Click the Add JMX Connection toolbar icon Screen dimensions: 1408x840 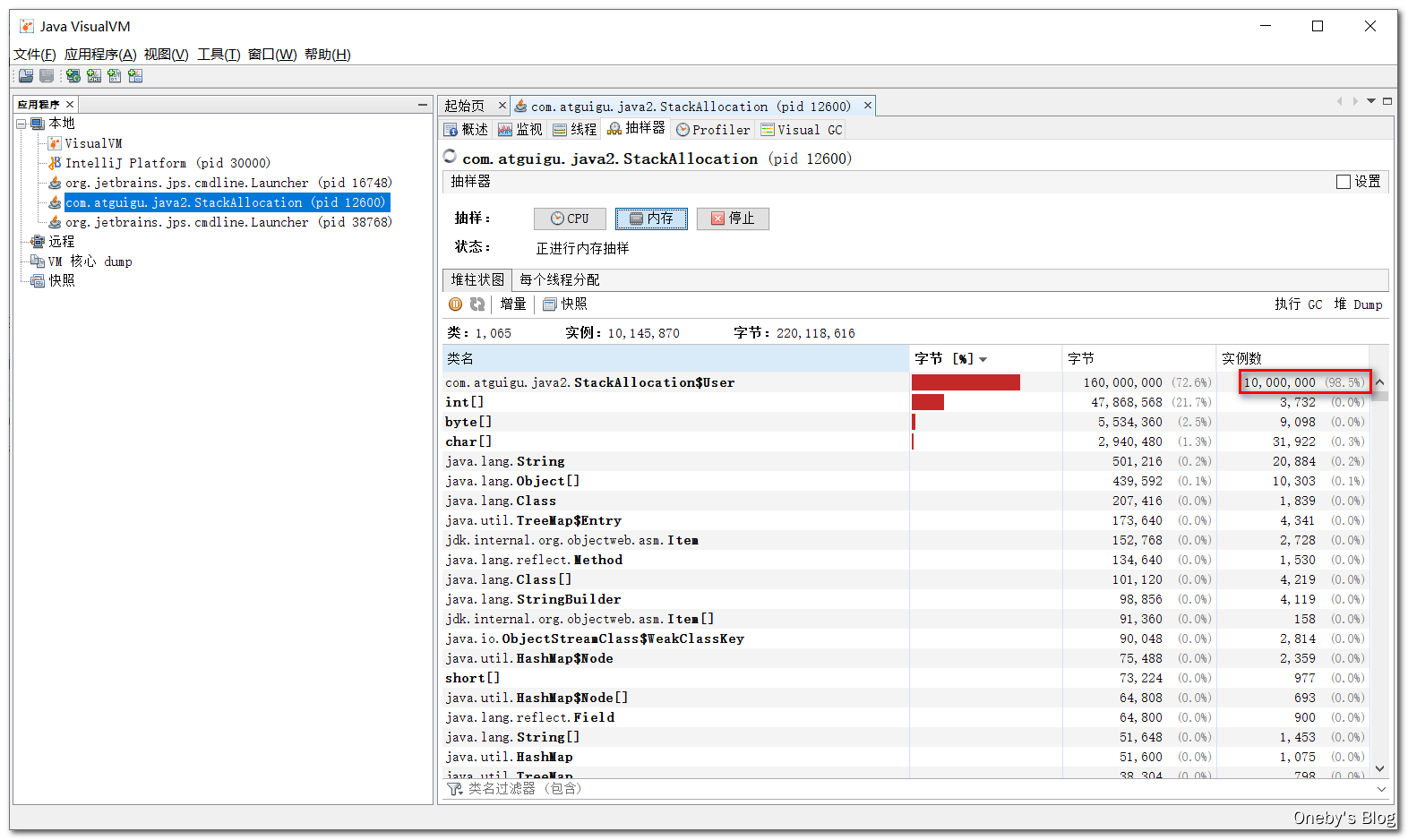(93, 76)
